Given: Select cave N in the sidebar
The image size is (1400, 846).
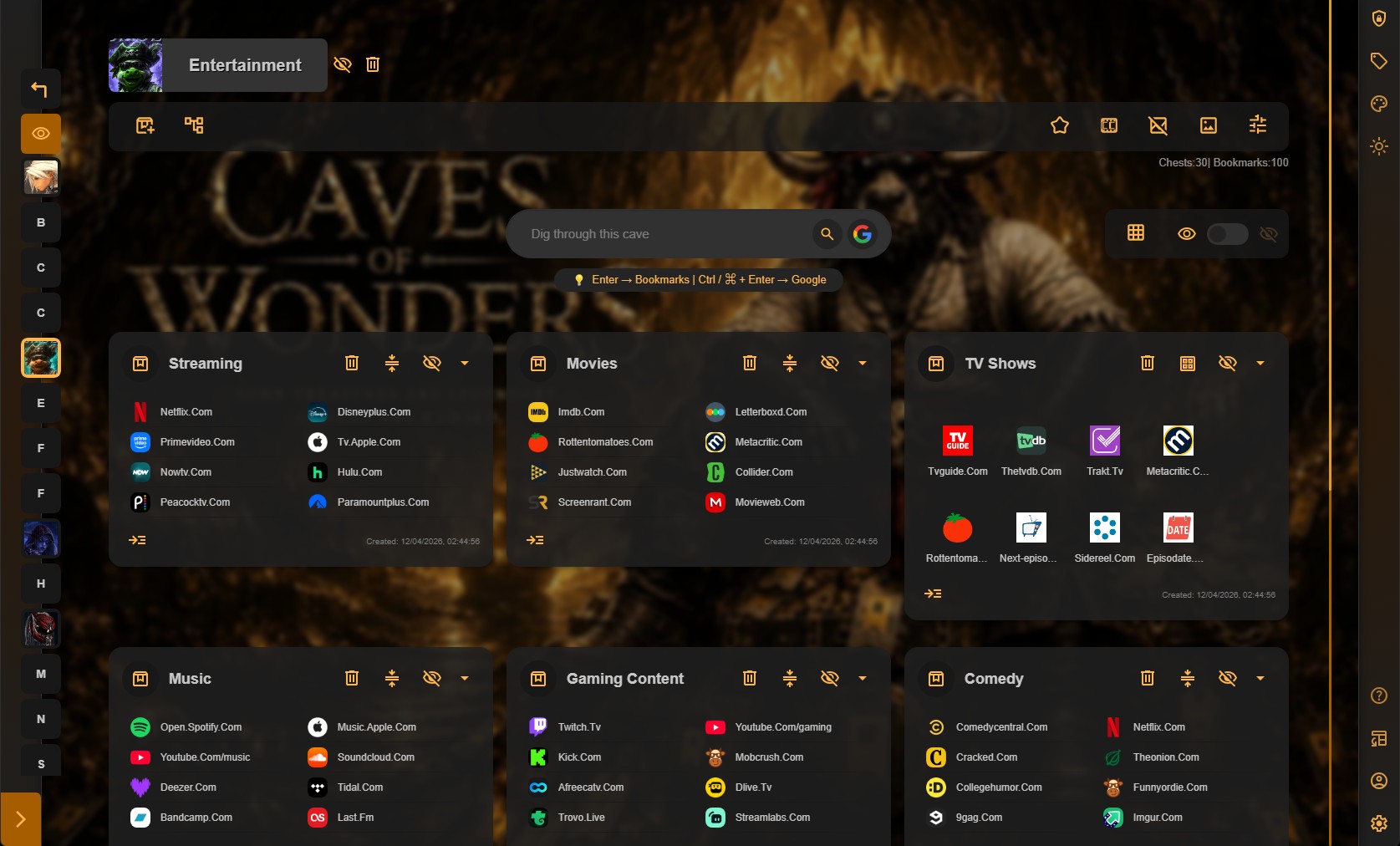Looking at the screenshot, I should (41, 719).
